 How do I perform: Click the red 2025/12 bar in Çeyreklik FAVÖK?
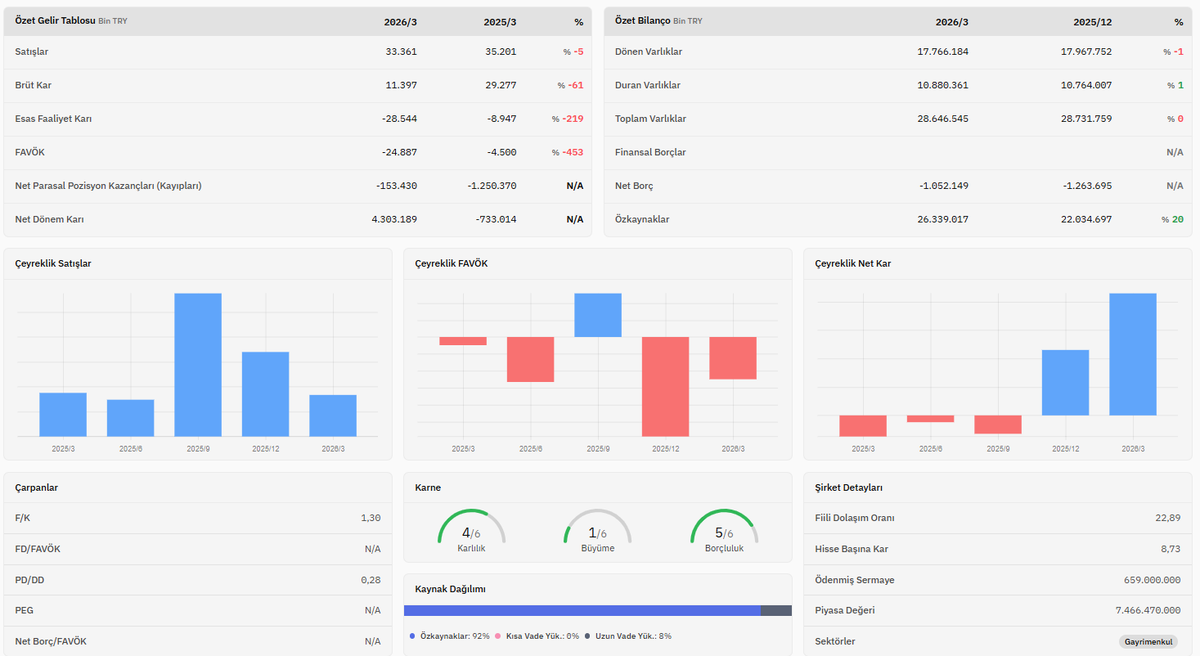[x=665, y=386]
